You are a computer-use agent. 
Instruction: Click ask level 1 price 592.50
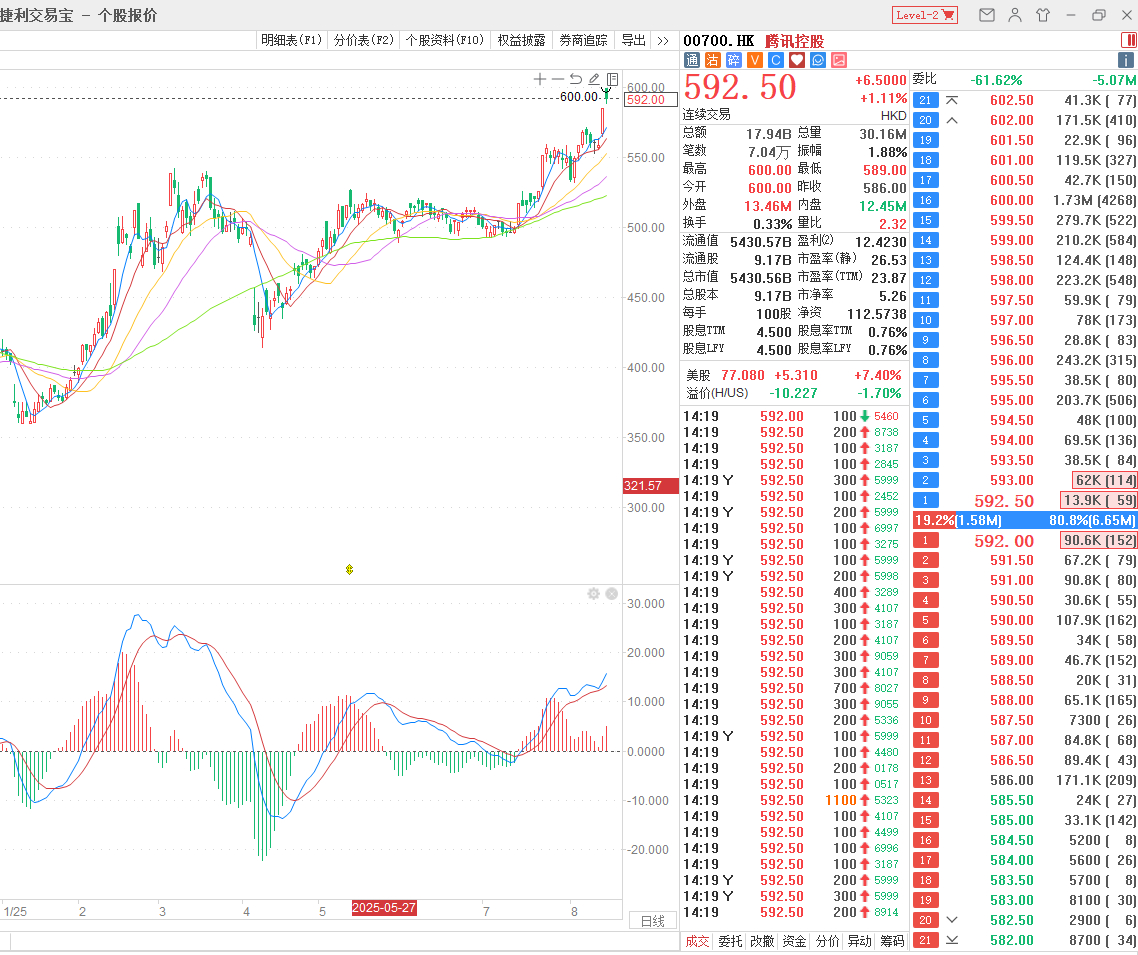click(1004, 501)
